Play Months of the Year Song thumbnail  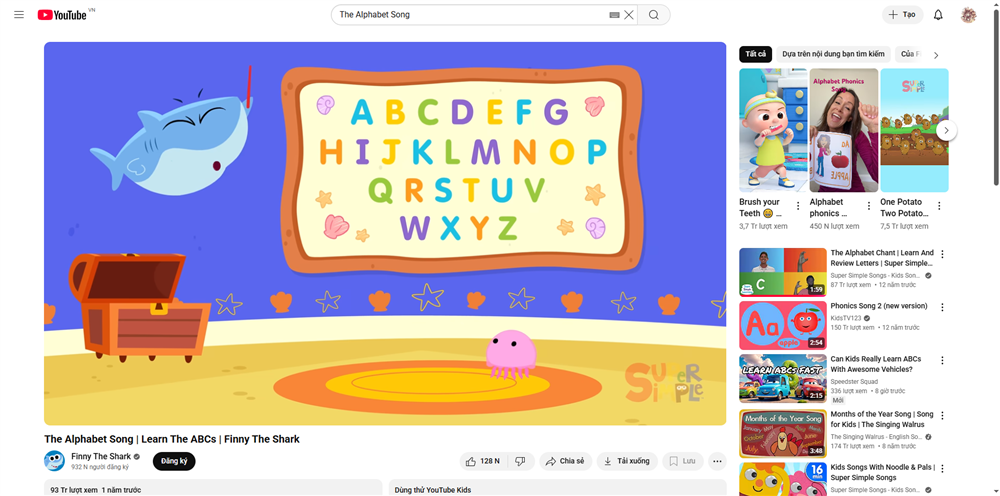click(x=783, y=434)
